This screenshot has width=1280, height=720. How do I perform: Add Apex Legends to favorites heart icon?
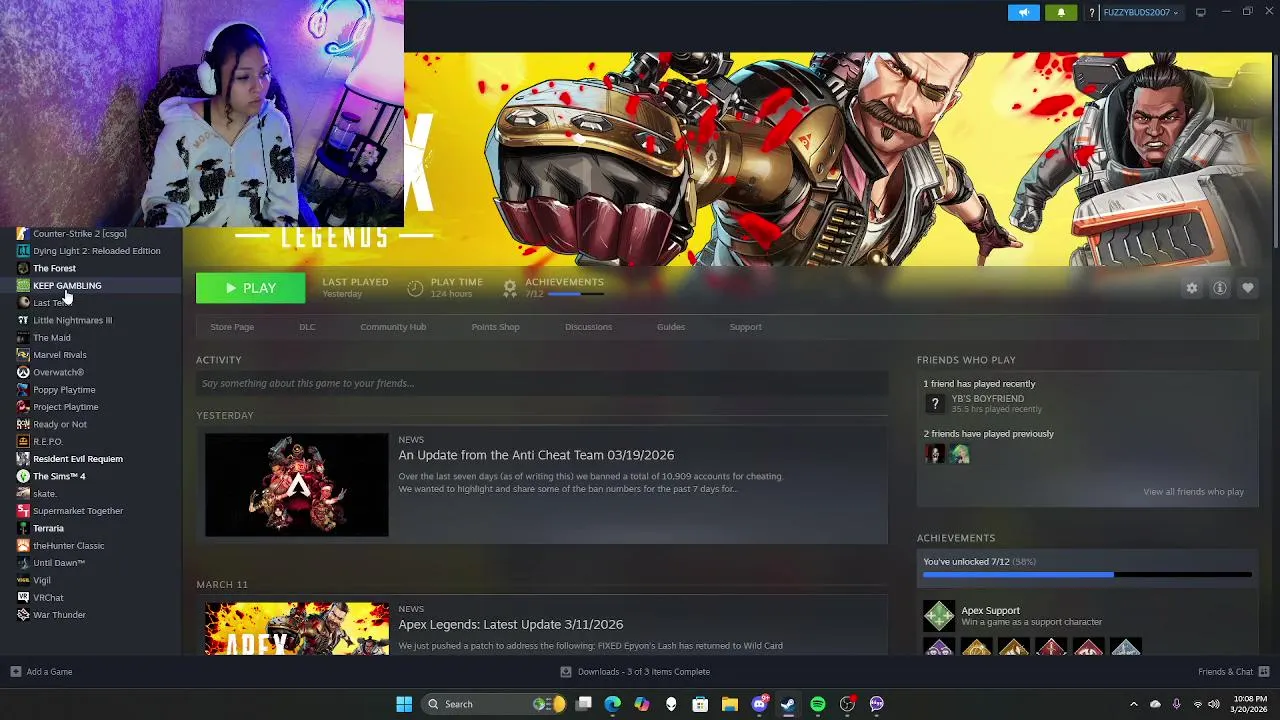click(1247, 288)
